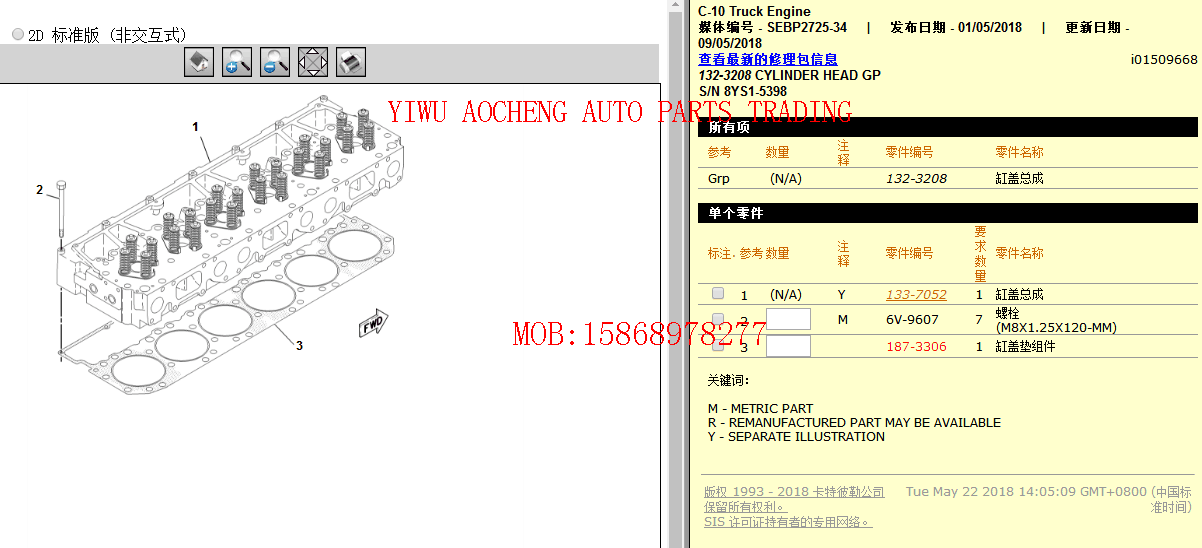The width and height of the screenshot is (1202, 548).
Task: Click the SIS 许可证 network link
Action: 787,522
